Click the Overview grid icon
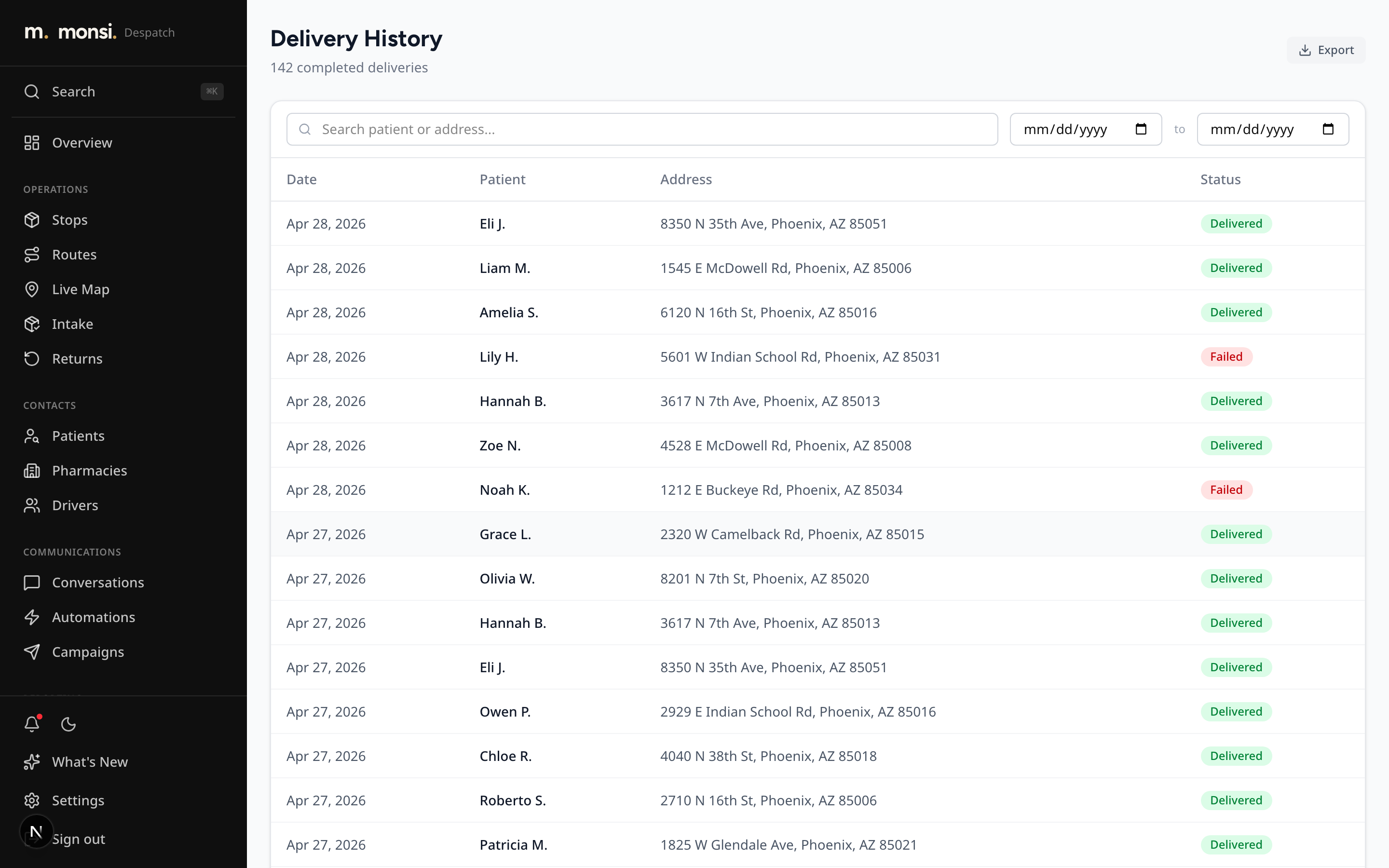This screenshot has width=1389, height=868. 32,142
